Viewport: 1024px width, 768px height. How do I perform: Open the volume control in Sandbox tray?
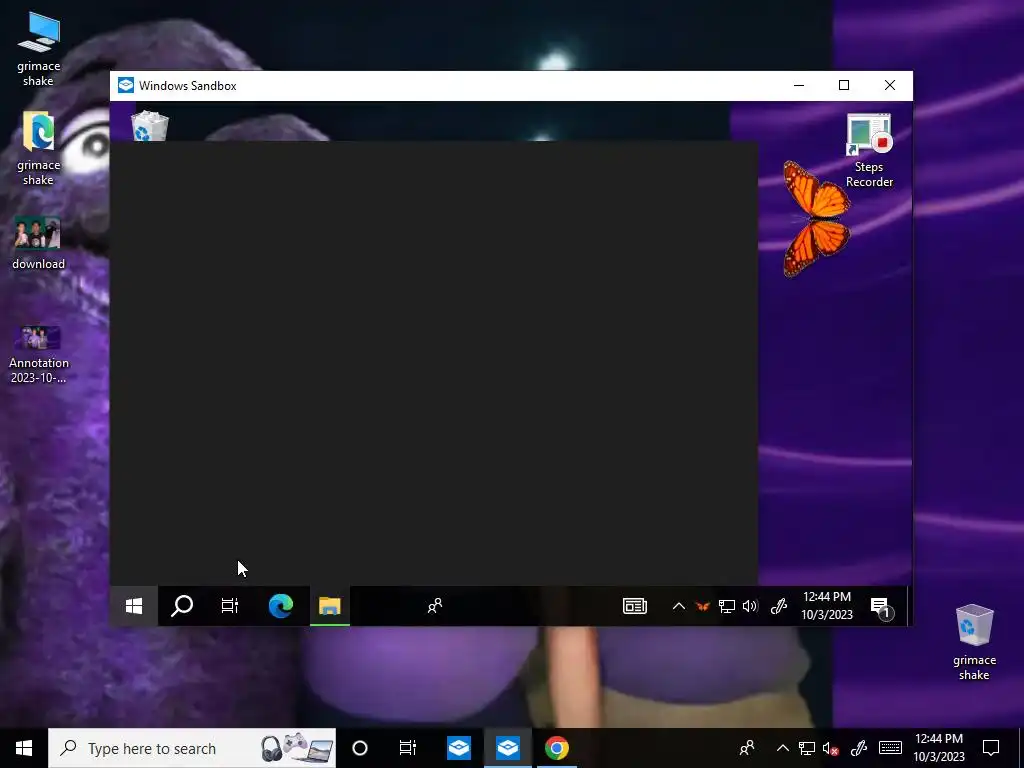click(x=750, y=606)
